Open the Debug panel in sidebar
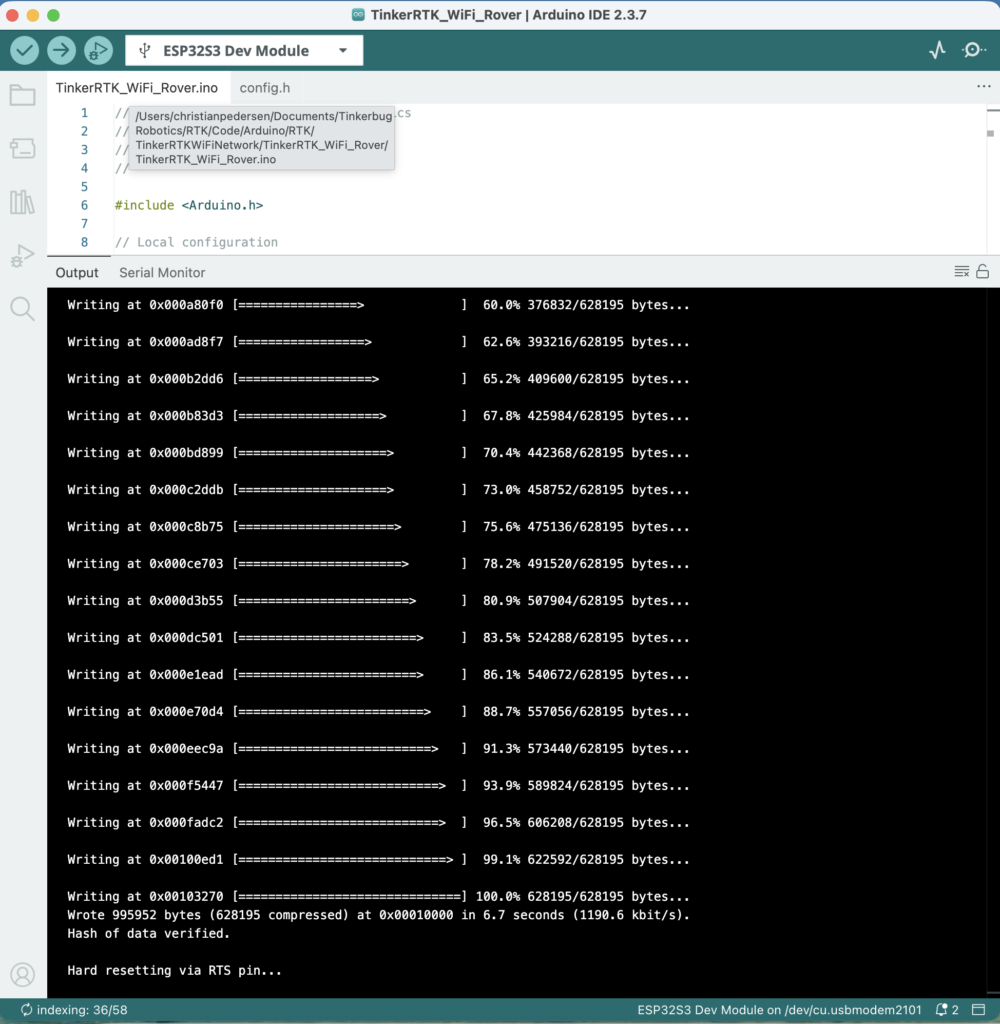1000x1024 pixels. [x=22, y=256]
